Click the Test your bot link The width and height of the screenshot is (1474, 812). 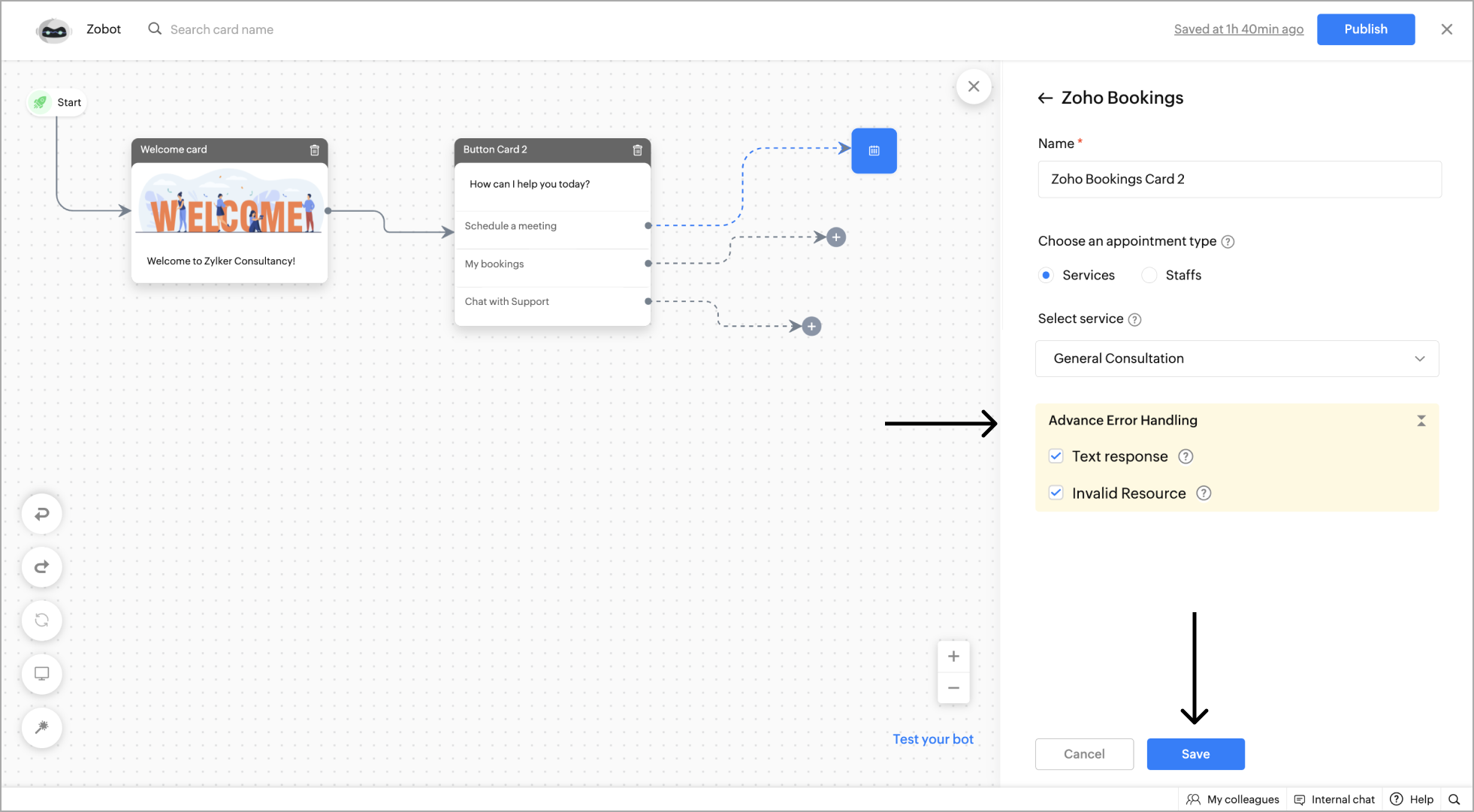pyautogui.click(x=932, y=739)
